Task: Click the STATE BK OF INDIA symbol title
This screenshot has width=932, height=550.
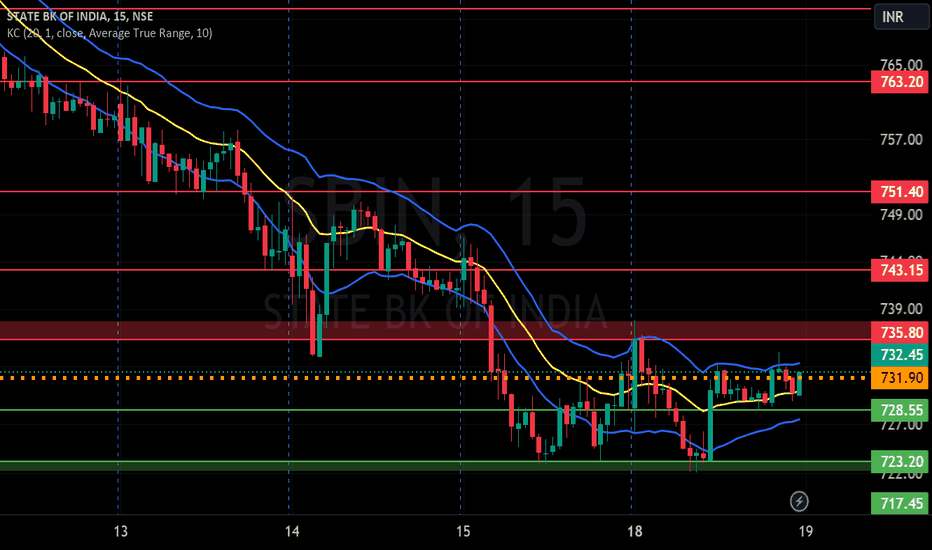Action: (80, 17)
